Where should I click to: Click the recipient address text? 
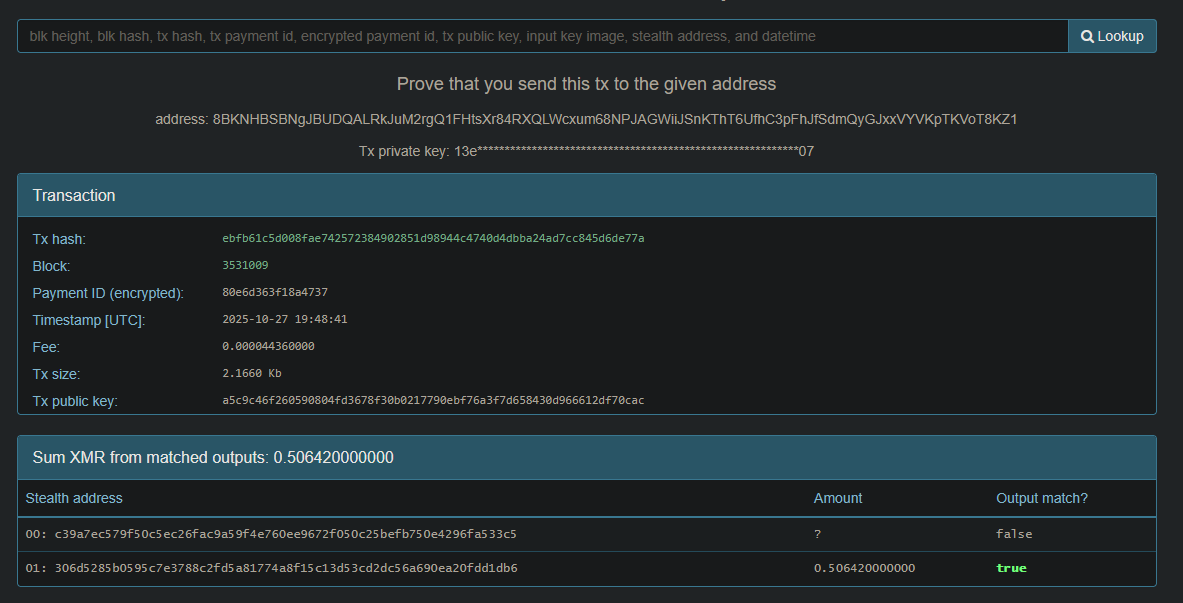[x=615, y=119]
